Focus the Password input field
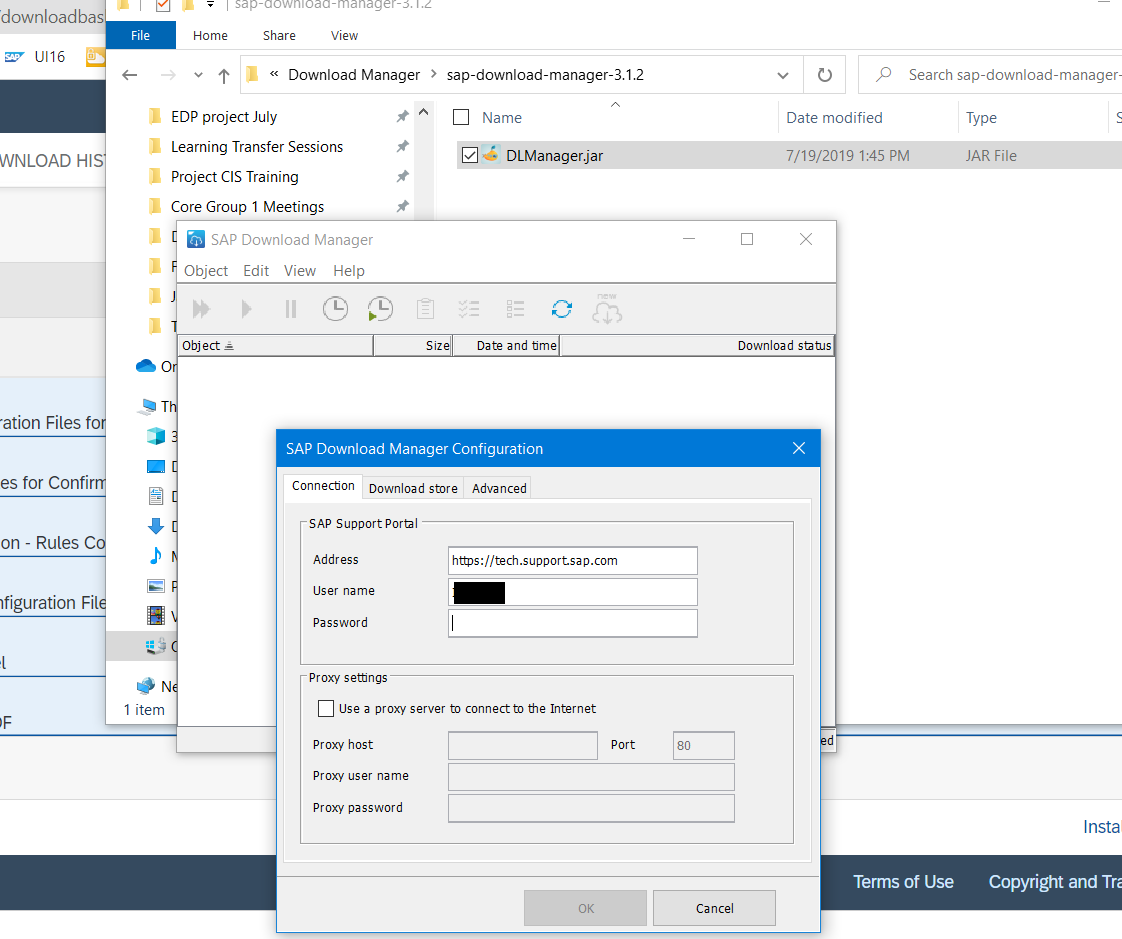This screenshot has height=939, width=1122. click(572, 623)
